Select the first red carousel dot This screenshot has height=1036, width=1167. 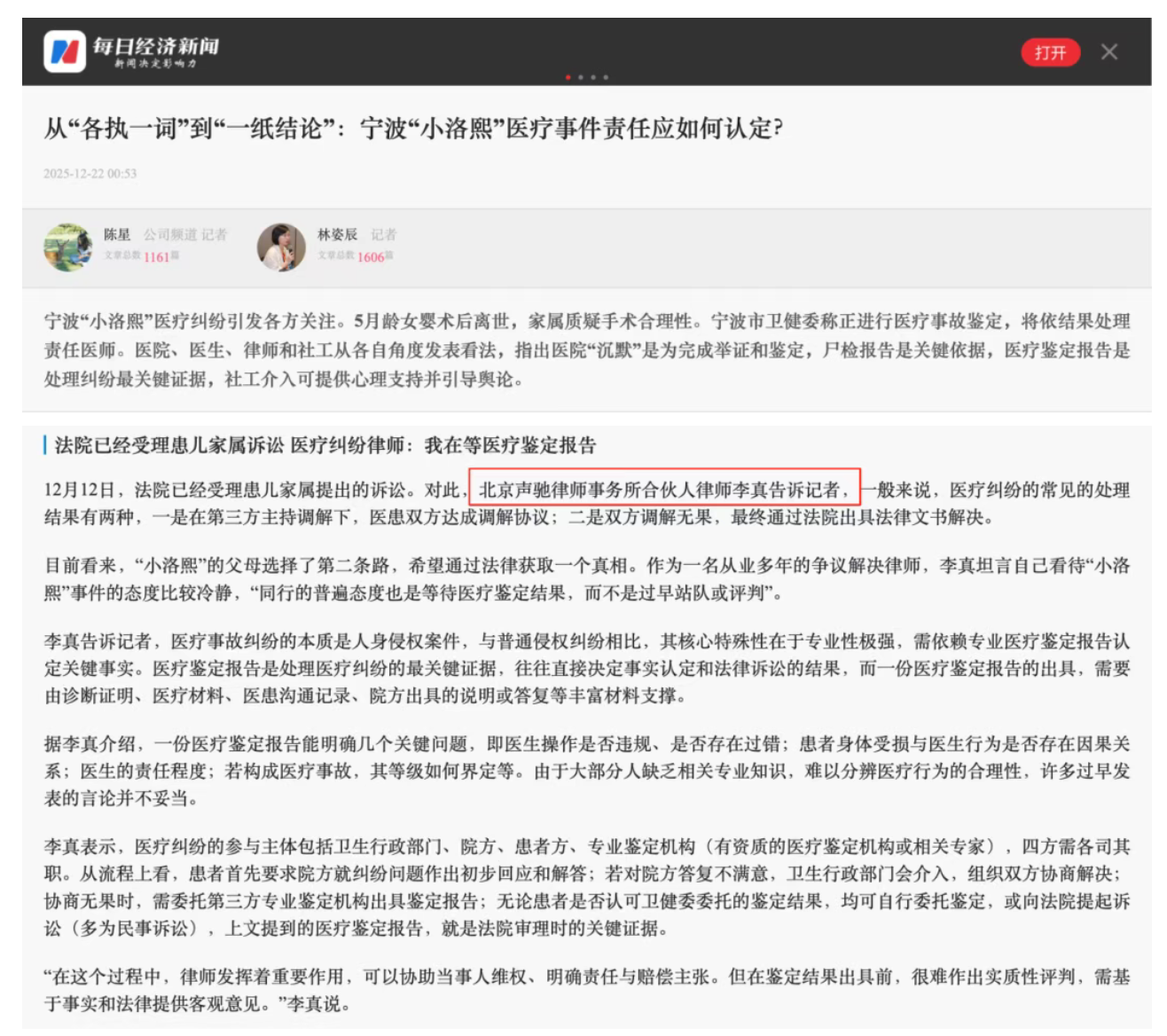pos(568,77)
